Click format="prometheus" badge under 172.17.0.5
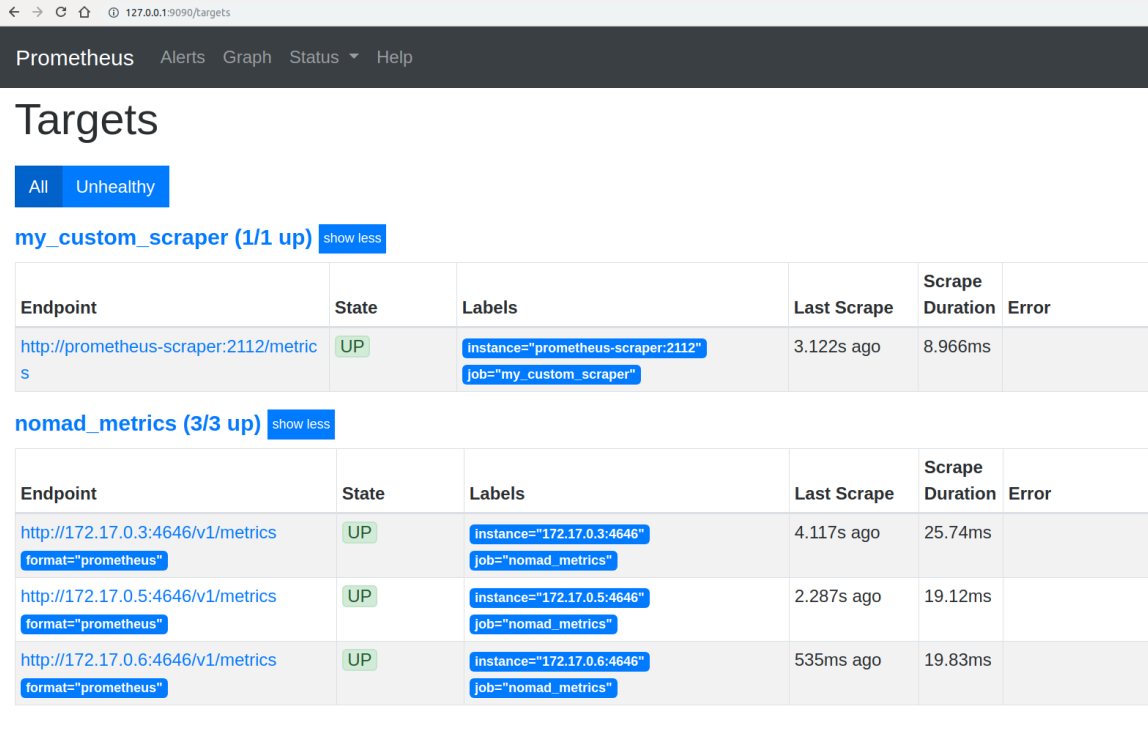 pos(94,624)
